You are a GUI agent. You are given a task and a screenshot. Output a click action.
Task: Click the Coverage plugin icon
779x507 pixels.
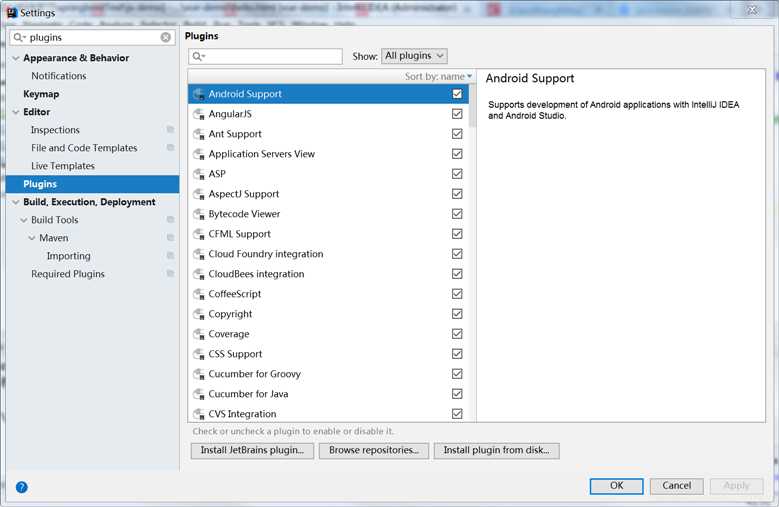coord(199,334)
